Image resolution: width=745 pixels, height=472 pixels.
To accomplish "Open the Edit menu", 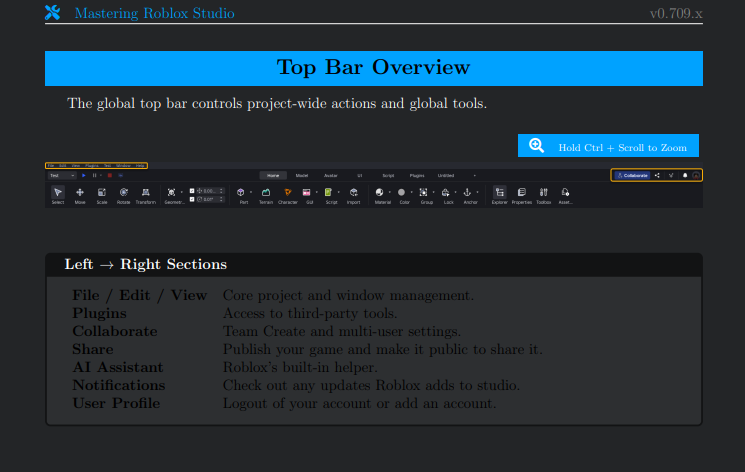I will click(63, 165).
